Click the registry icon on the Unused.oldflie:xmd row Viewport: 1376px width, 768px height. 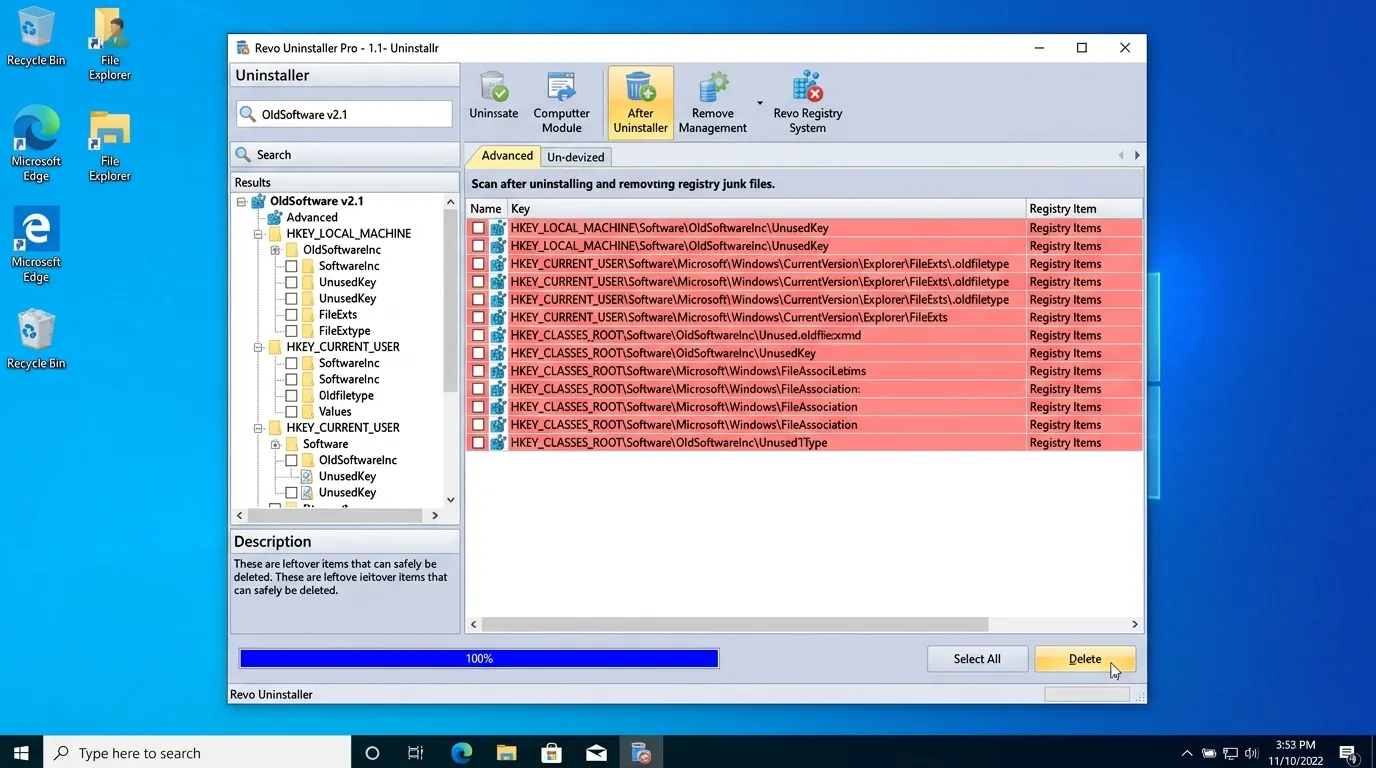[498, 335]
